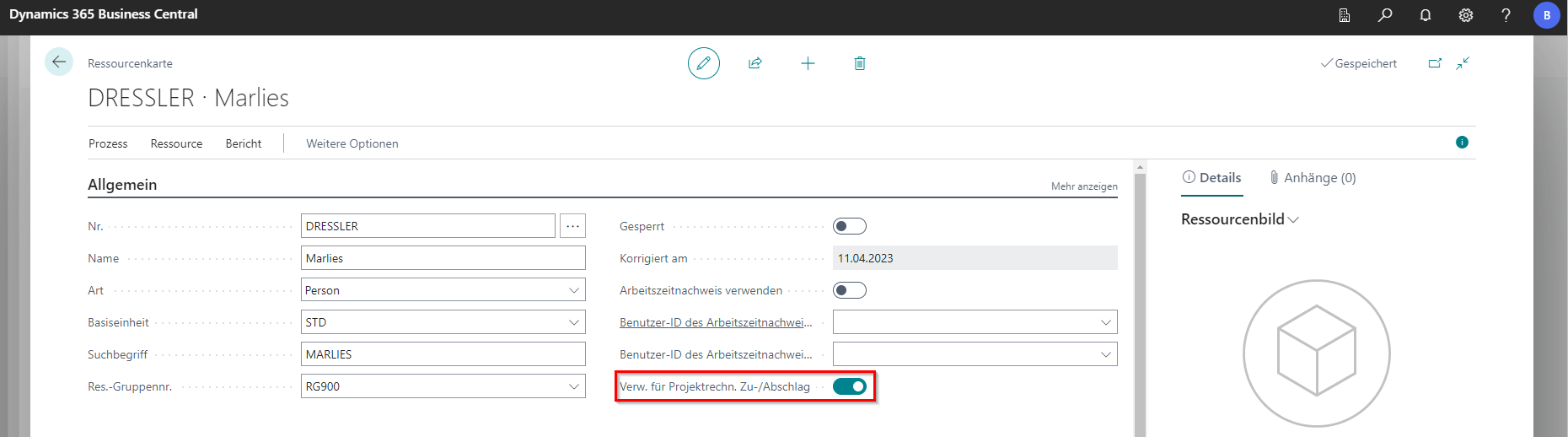1568x437 pixels.
Task: Click the plus icon to create new
Action: 808,63
